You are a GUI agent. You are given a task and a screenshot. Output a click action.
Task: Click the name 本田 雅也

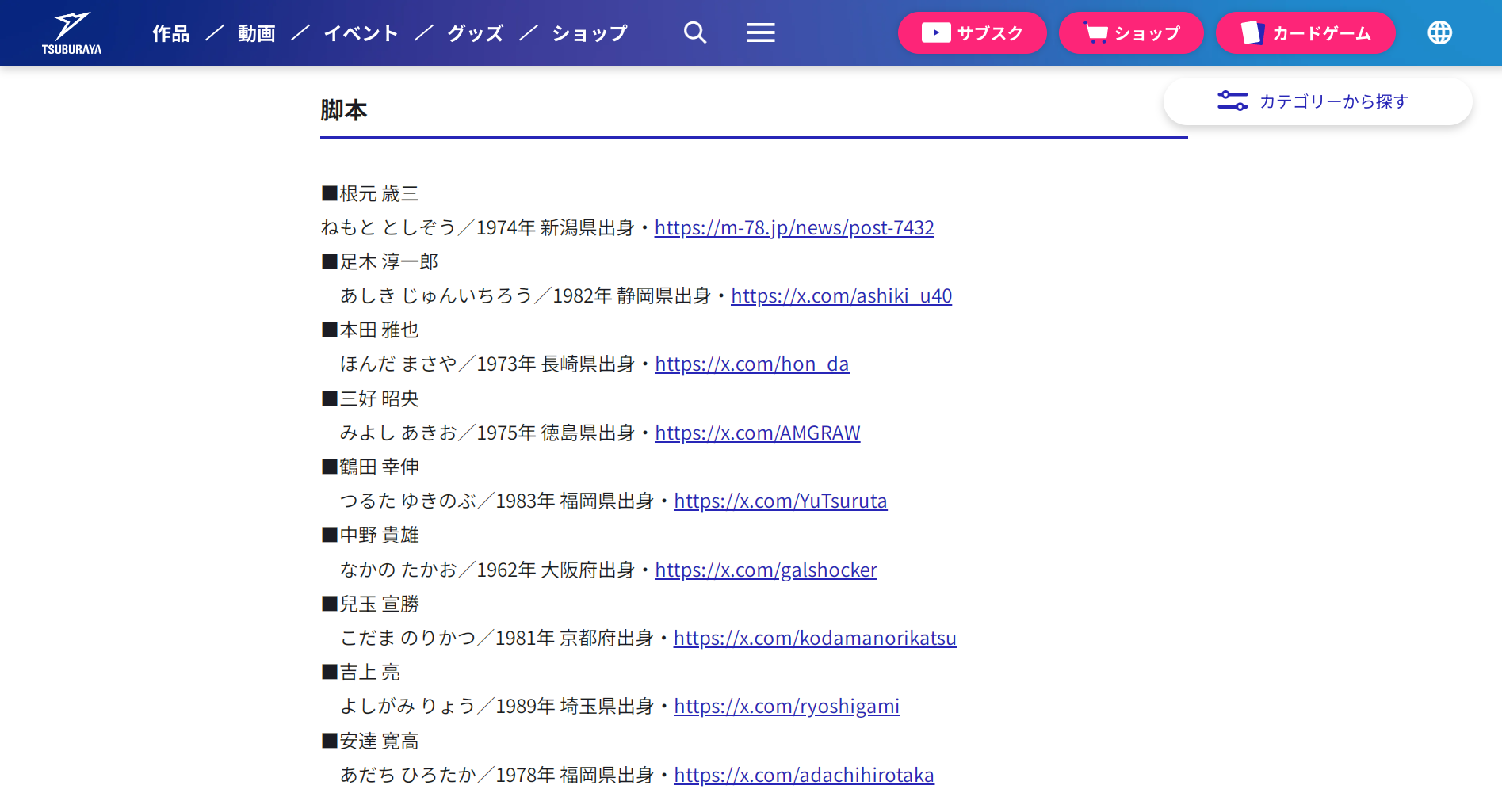click(x=379, y=330)
